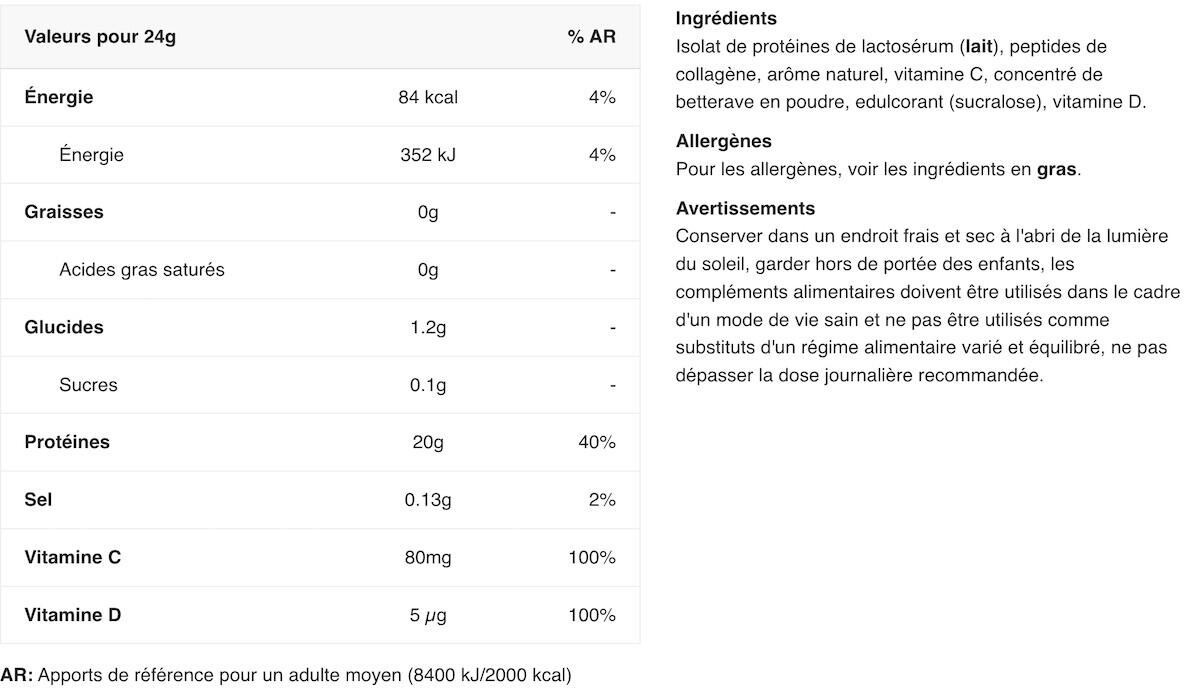Click the Avertissements heading
This screenshot has height=700, width=1200.
(745, 209)
